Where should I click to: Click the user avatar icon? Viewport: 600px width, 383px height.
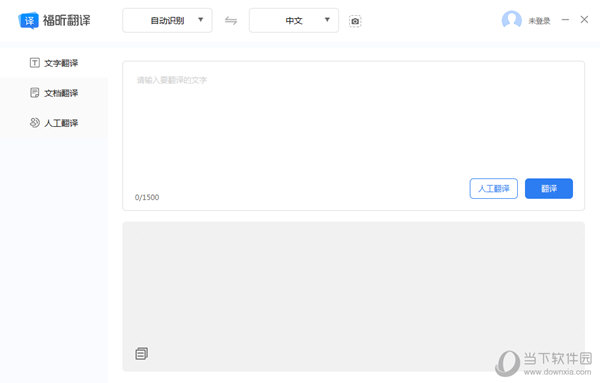click(x=512, y=20)
